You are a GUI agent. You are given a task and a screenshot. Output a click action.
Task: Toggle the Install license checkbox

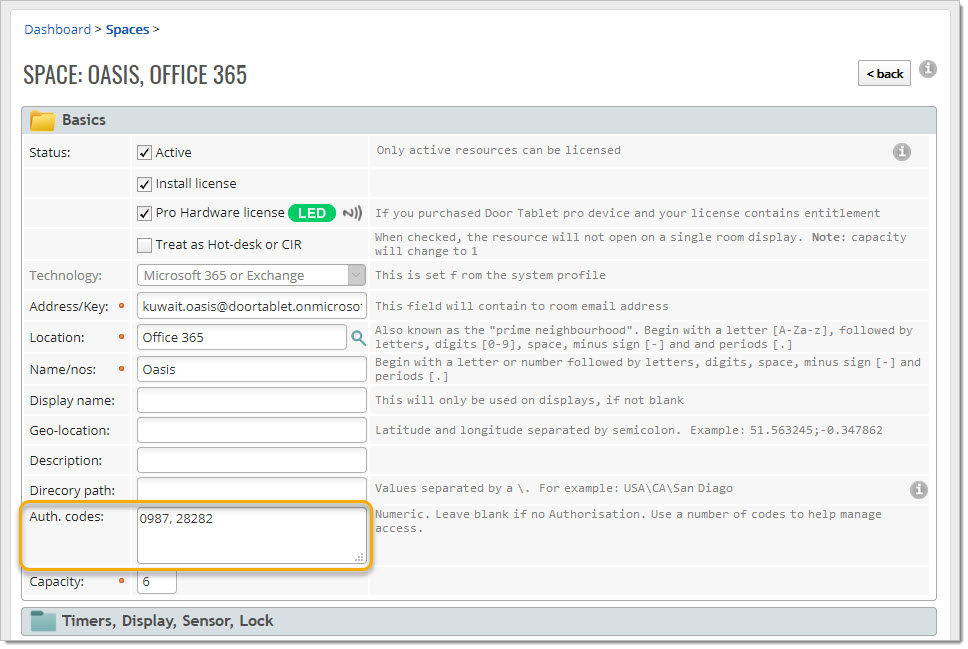144,184
